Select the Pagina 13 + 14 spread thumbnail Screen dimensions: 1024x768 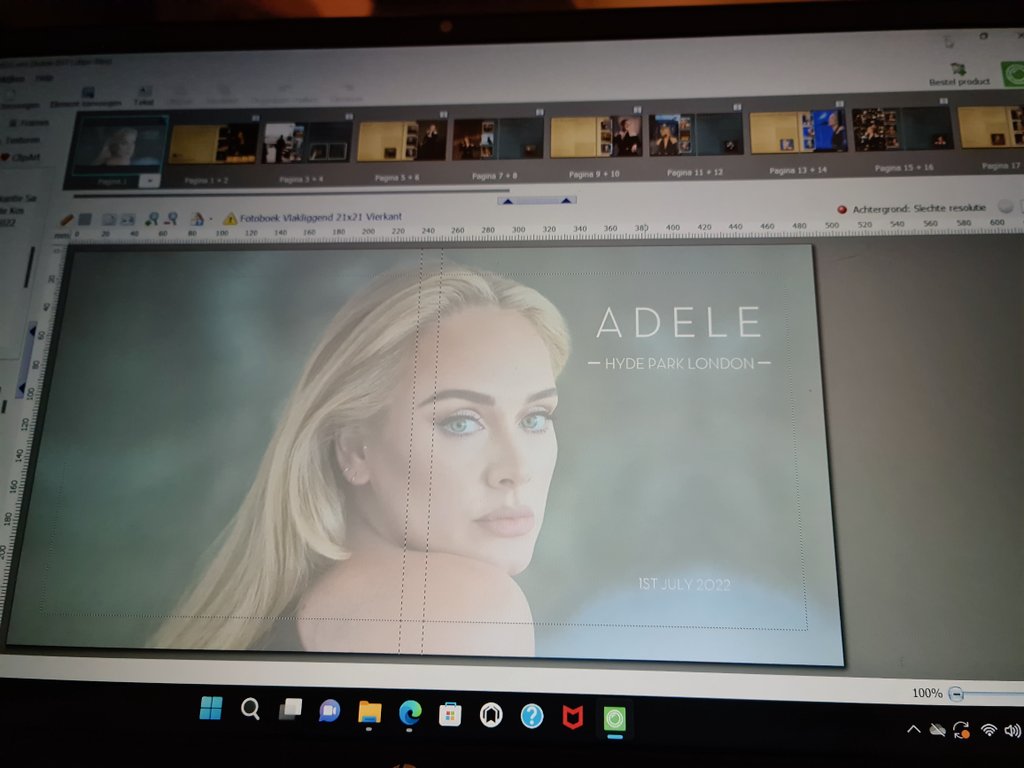point(798,131)
